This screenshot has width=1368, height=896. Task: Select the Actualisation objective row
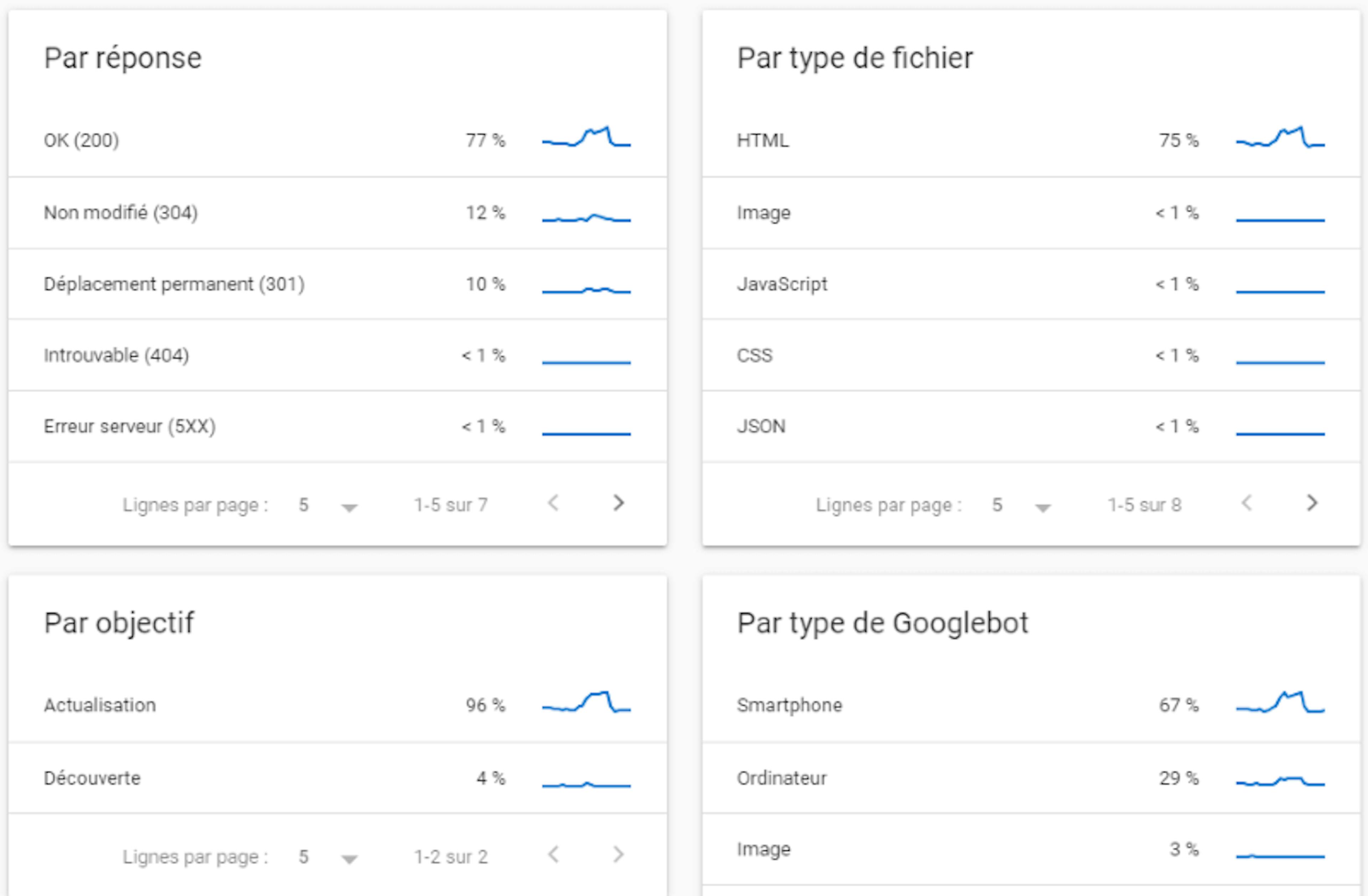230,705
